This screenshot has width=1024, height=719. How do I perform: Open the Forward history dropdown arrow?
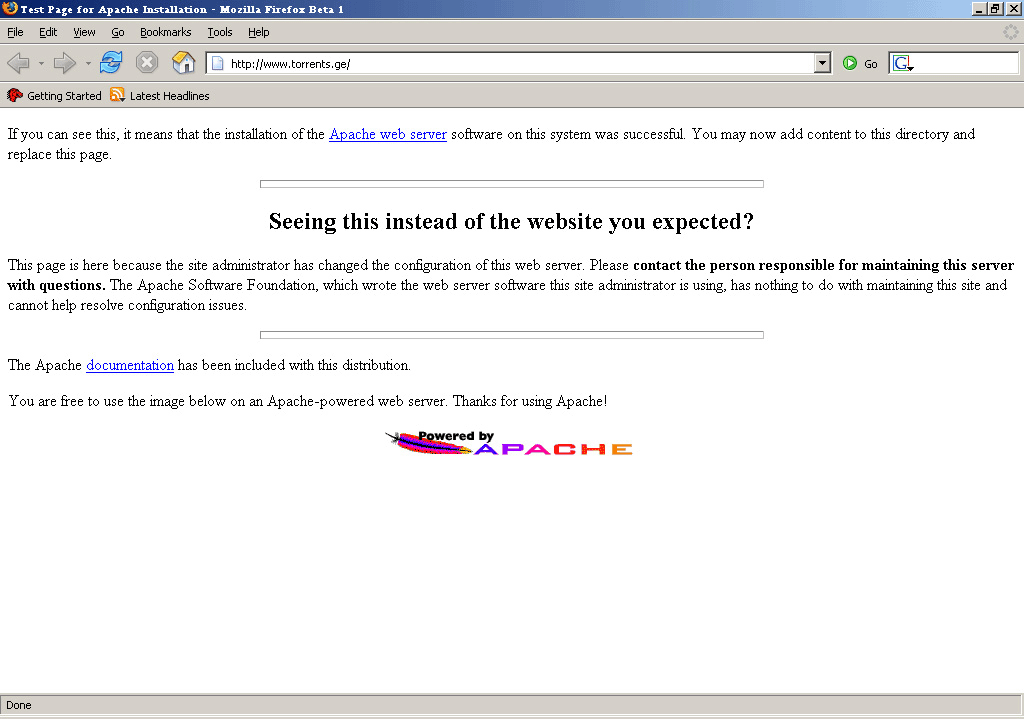88,63
